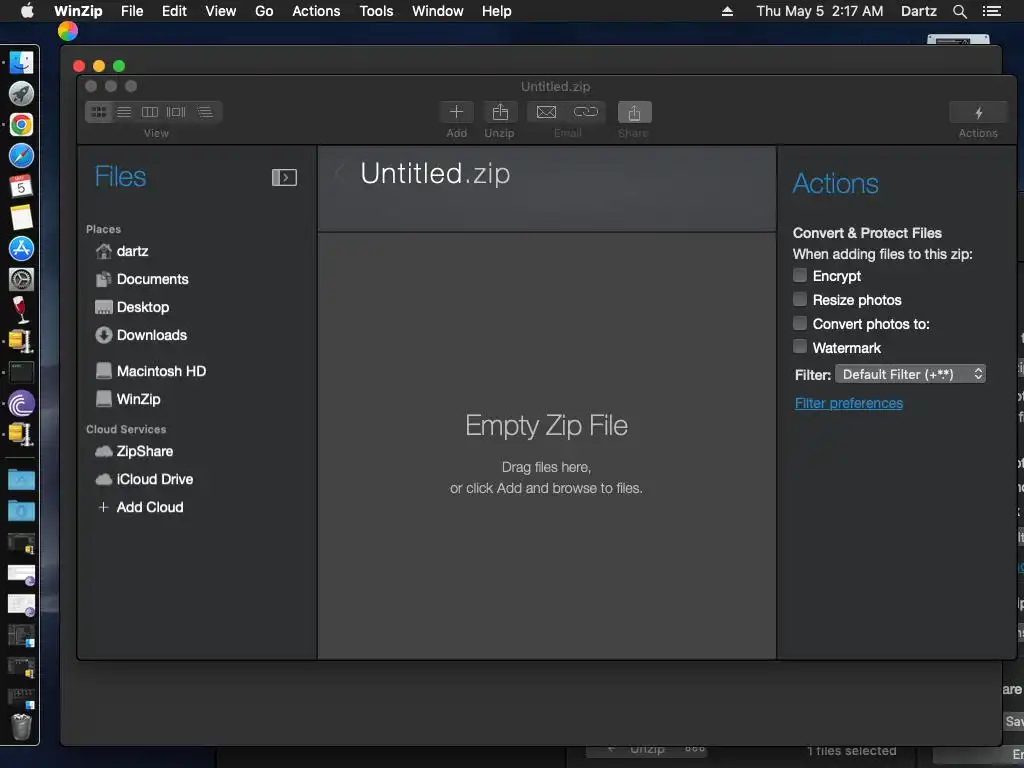Screen dimensions: 1024x768
Task: Open the Actions menu in menu bar
Action: [x=316, y=11]
